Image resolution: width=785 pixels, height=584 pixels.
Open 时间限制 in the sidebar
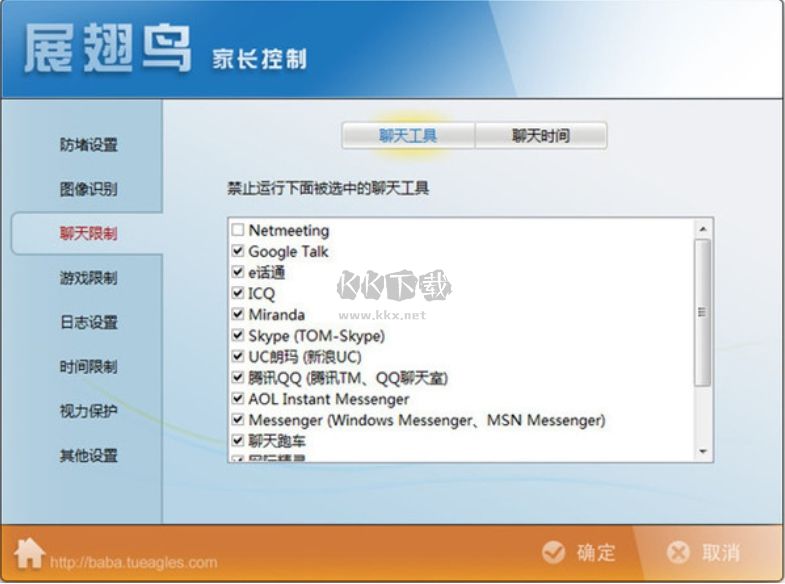click(x=89, y=367)
